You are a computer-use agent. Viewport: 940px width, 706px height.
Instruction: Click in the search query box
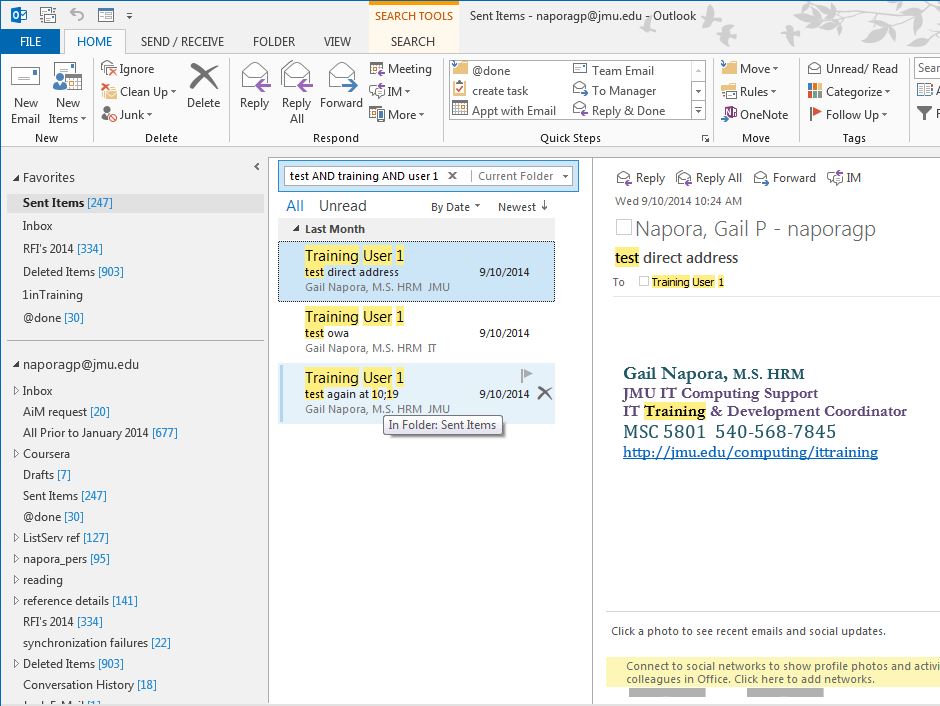point(364,176)
